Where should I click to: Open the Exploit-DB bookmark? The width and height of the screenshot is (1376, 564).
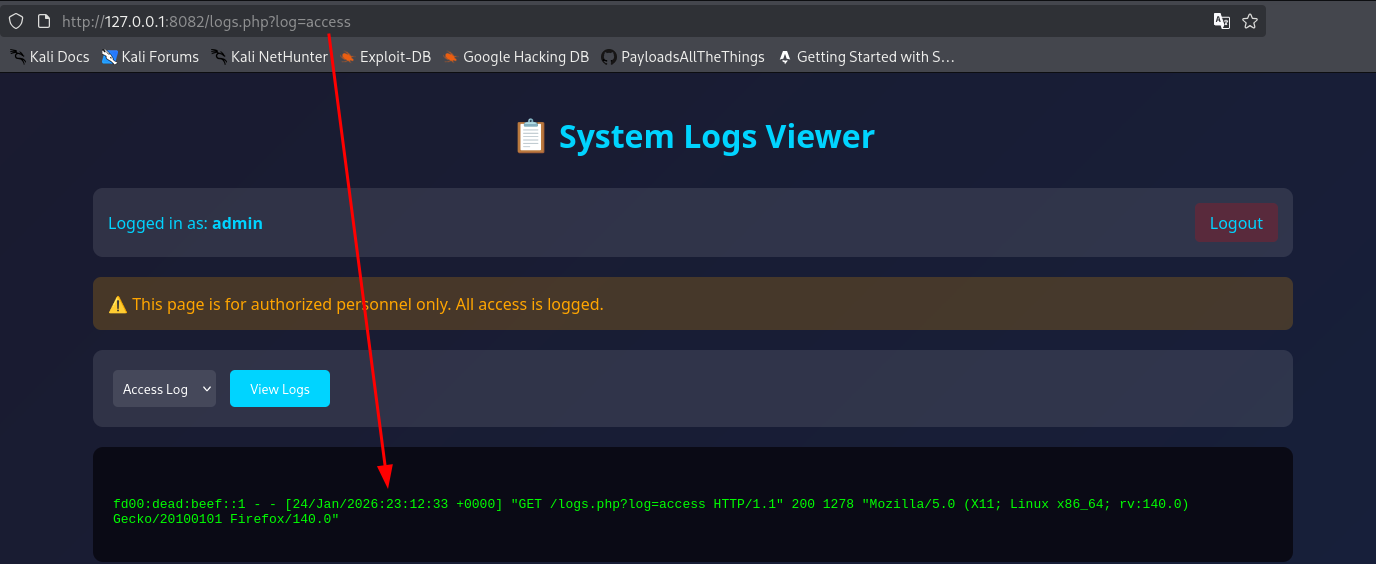click(x=385, y=57)
